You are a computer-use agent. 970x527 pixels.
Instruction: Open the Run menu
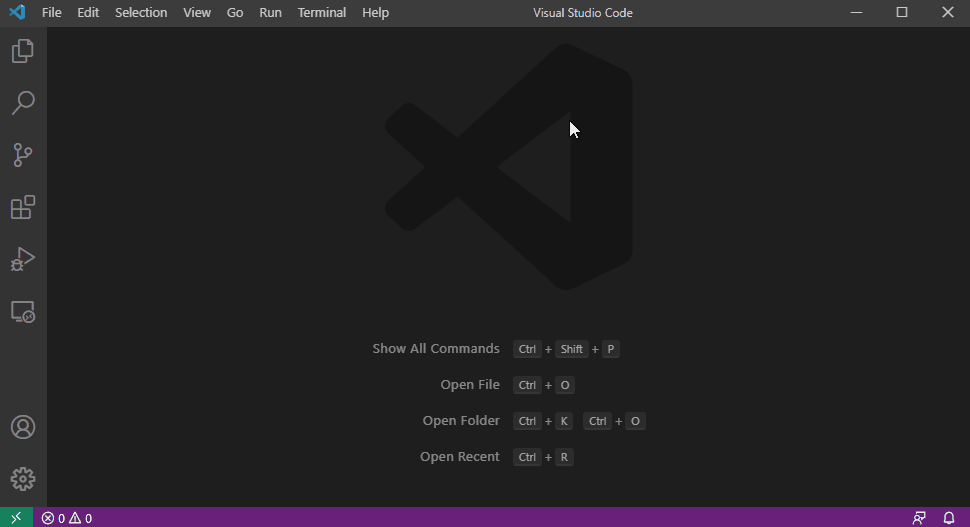270,12
